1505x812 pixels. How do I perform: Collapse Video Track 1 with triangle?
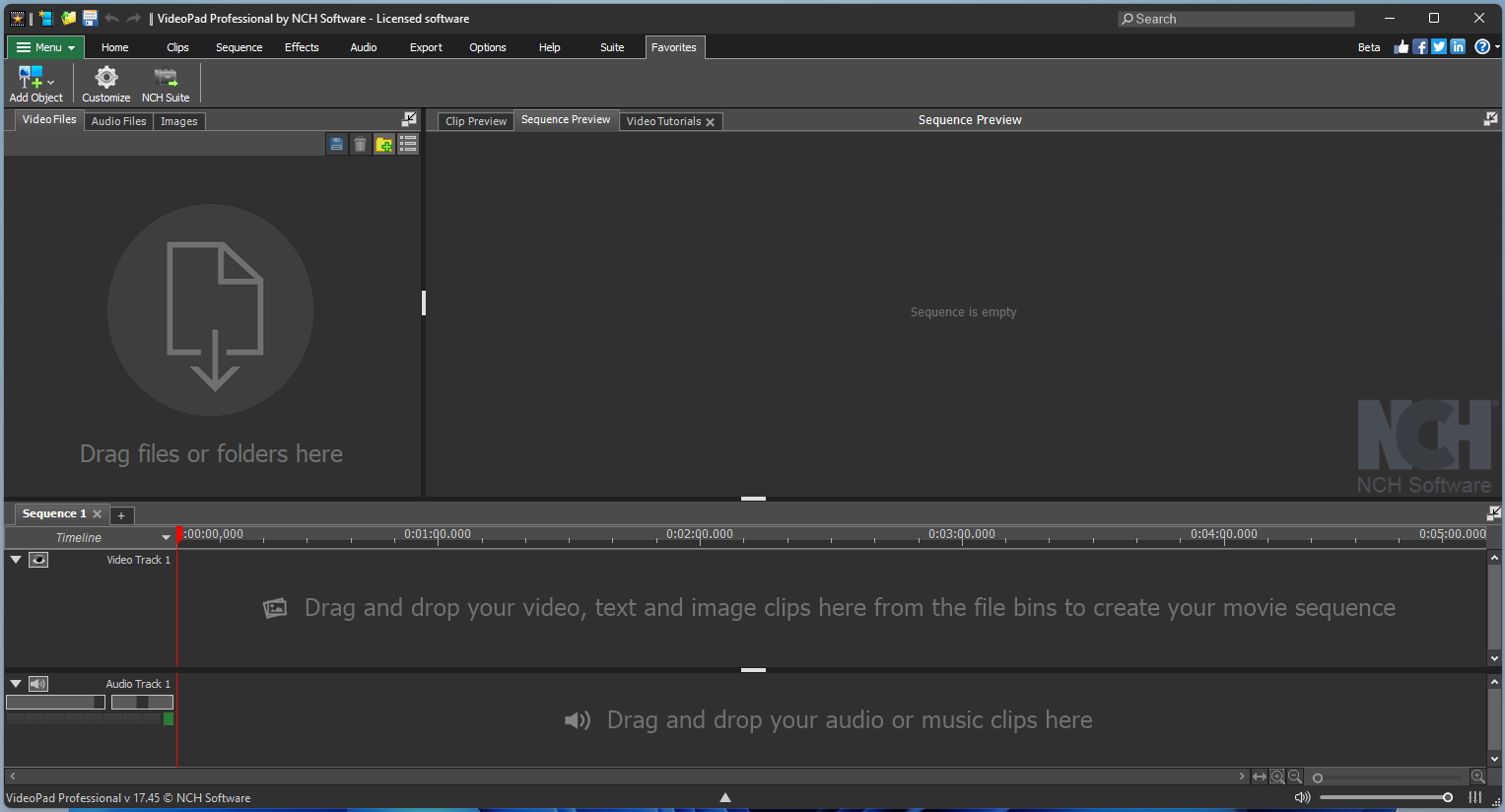point(16,560)
